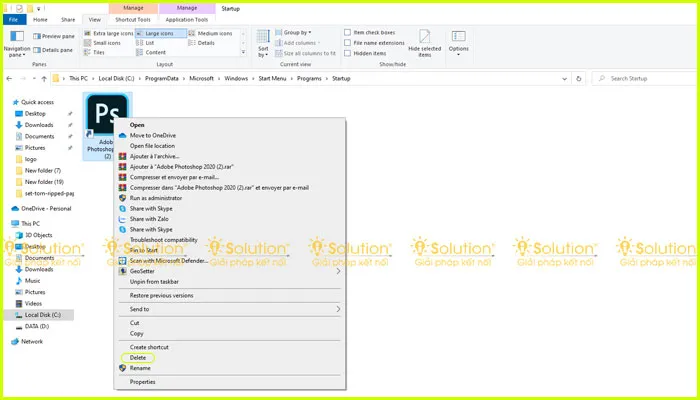
Task: Select Local Disk (C:) in navigation tree
Action: pos(43,315)
